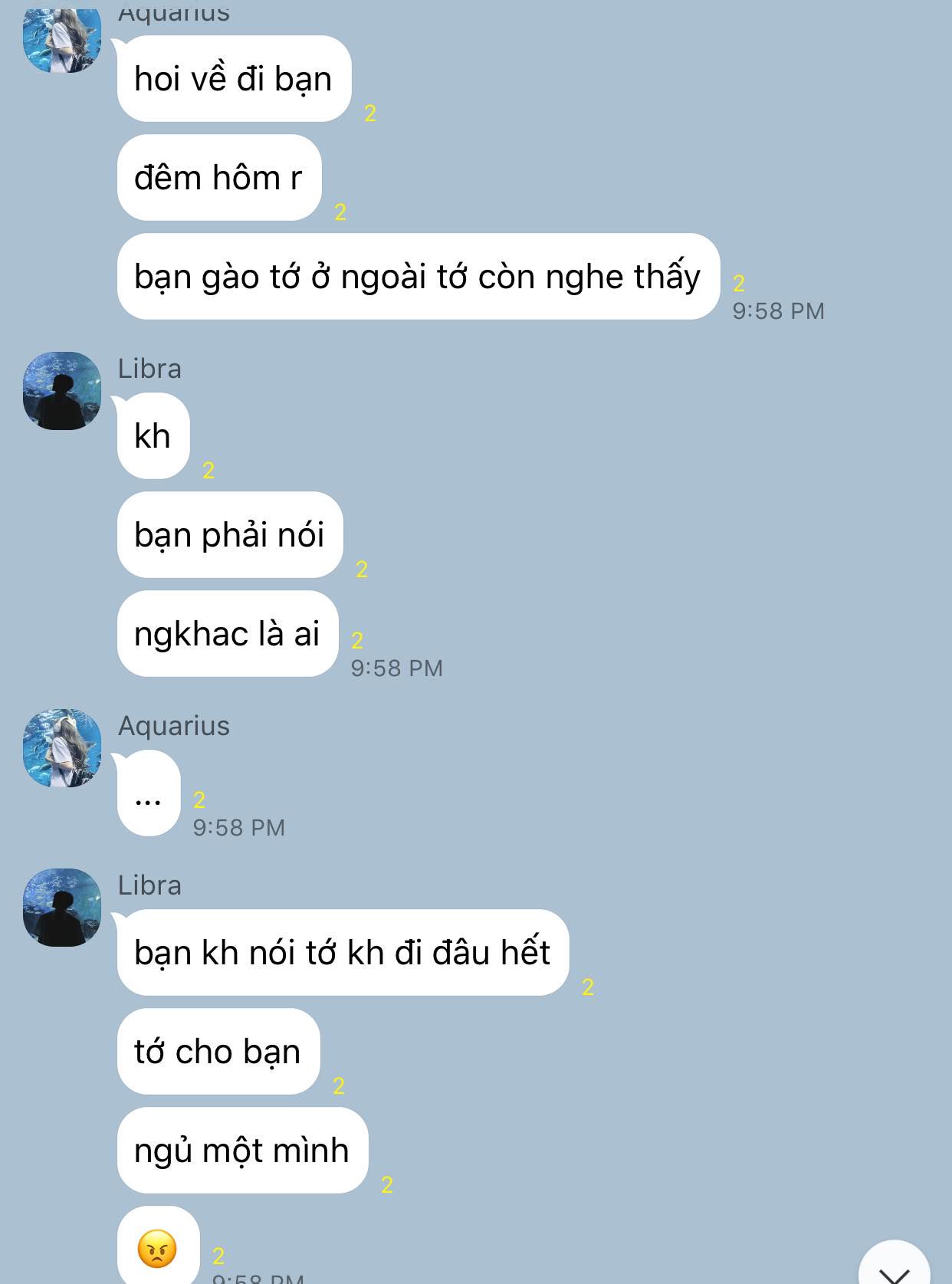Open Aquarius's avatar beside the '...' message
Screen dimensions: 952x1284
point(62,747)
